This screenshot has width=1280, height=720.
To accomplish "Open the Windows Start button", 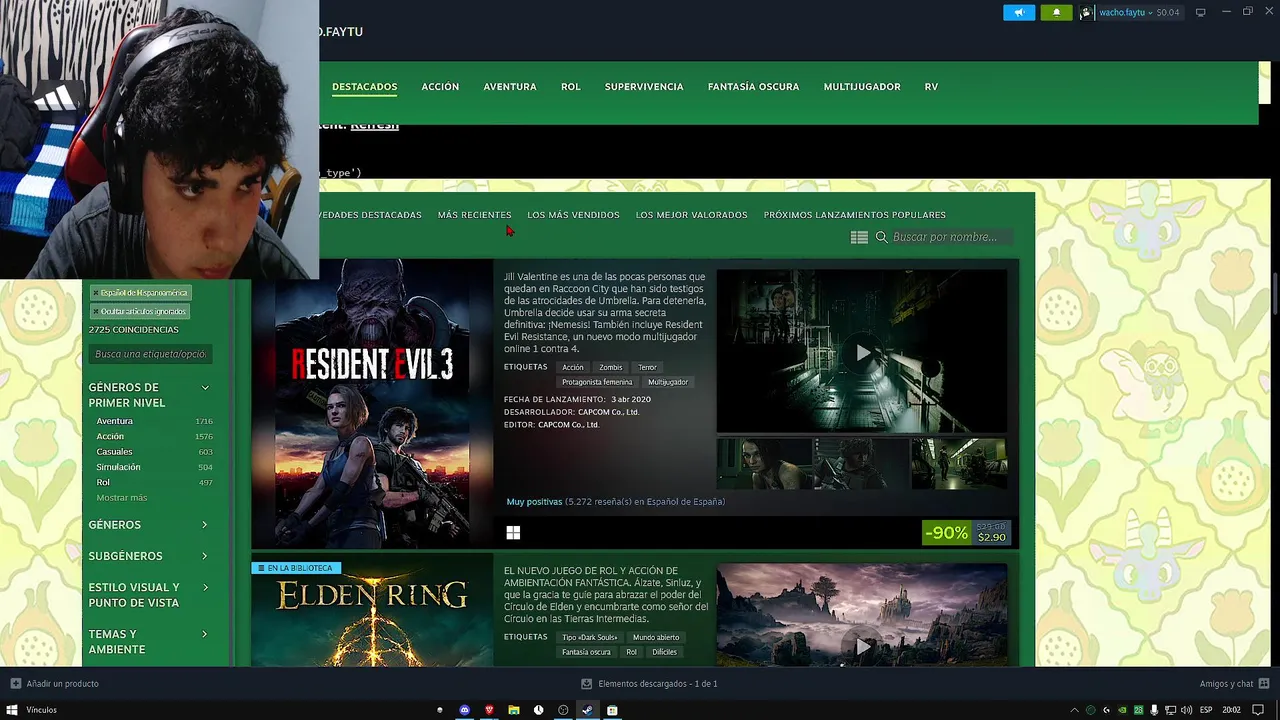I will [12, 710].
